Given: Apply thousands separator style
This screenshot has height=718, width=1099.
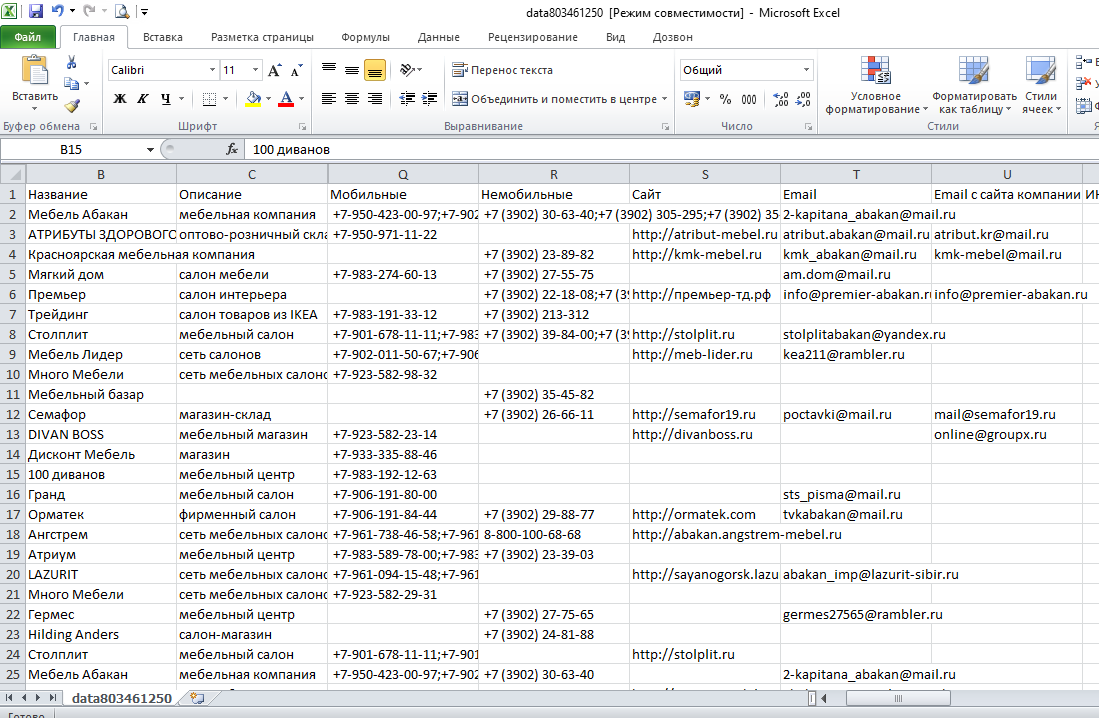Looking at the screenshot, I should (x=749, y=99).
